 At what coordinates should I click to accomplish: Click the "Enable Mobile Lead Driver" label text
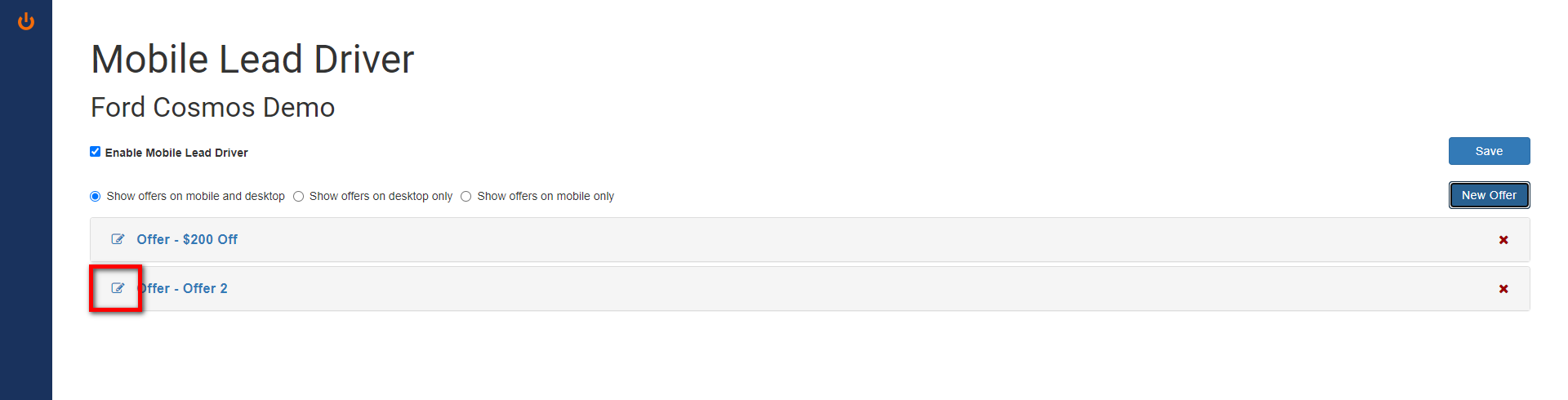(x=176, y=153)
